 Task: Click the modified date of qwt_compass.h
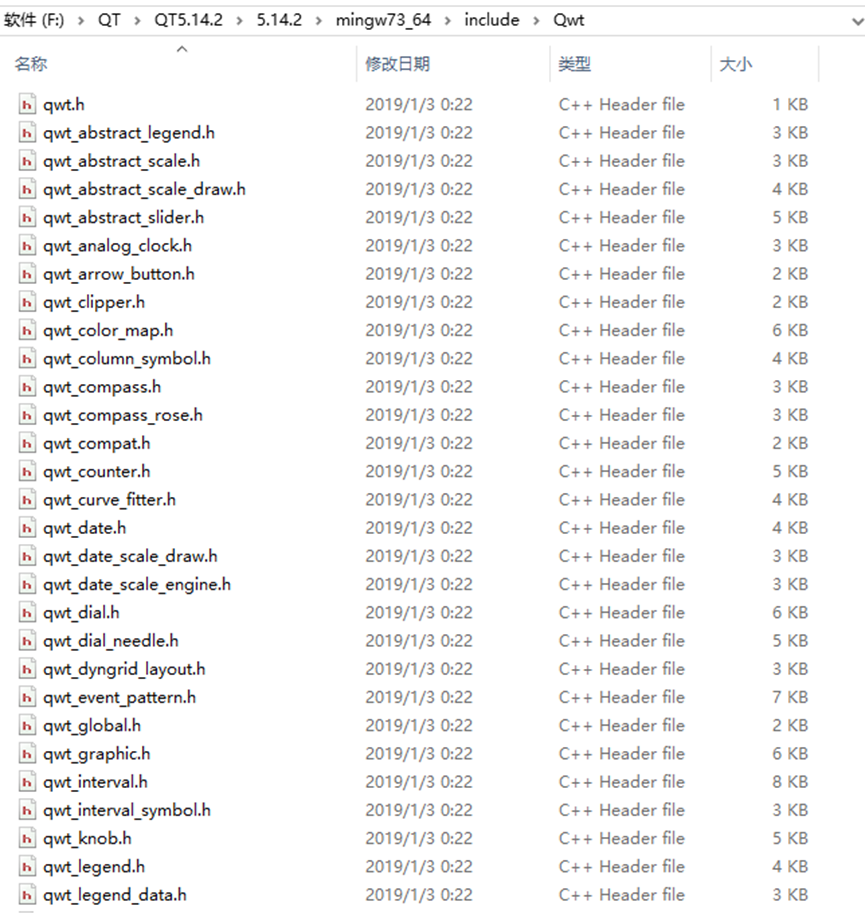click(419, 387)
